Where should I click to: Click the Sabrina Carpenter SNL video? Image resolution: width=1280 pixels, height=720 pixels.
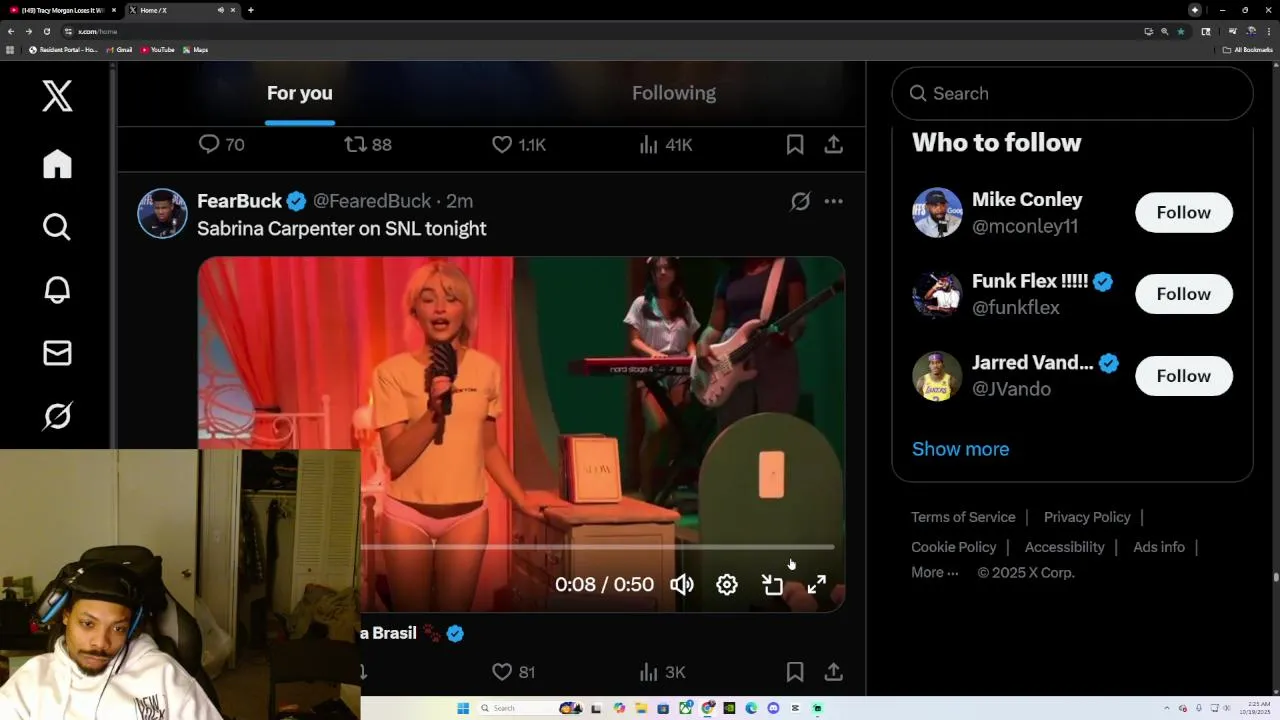tap(521, 433)
